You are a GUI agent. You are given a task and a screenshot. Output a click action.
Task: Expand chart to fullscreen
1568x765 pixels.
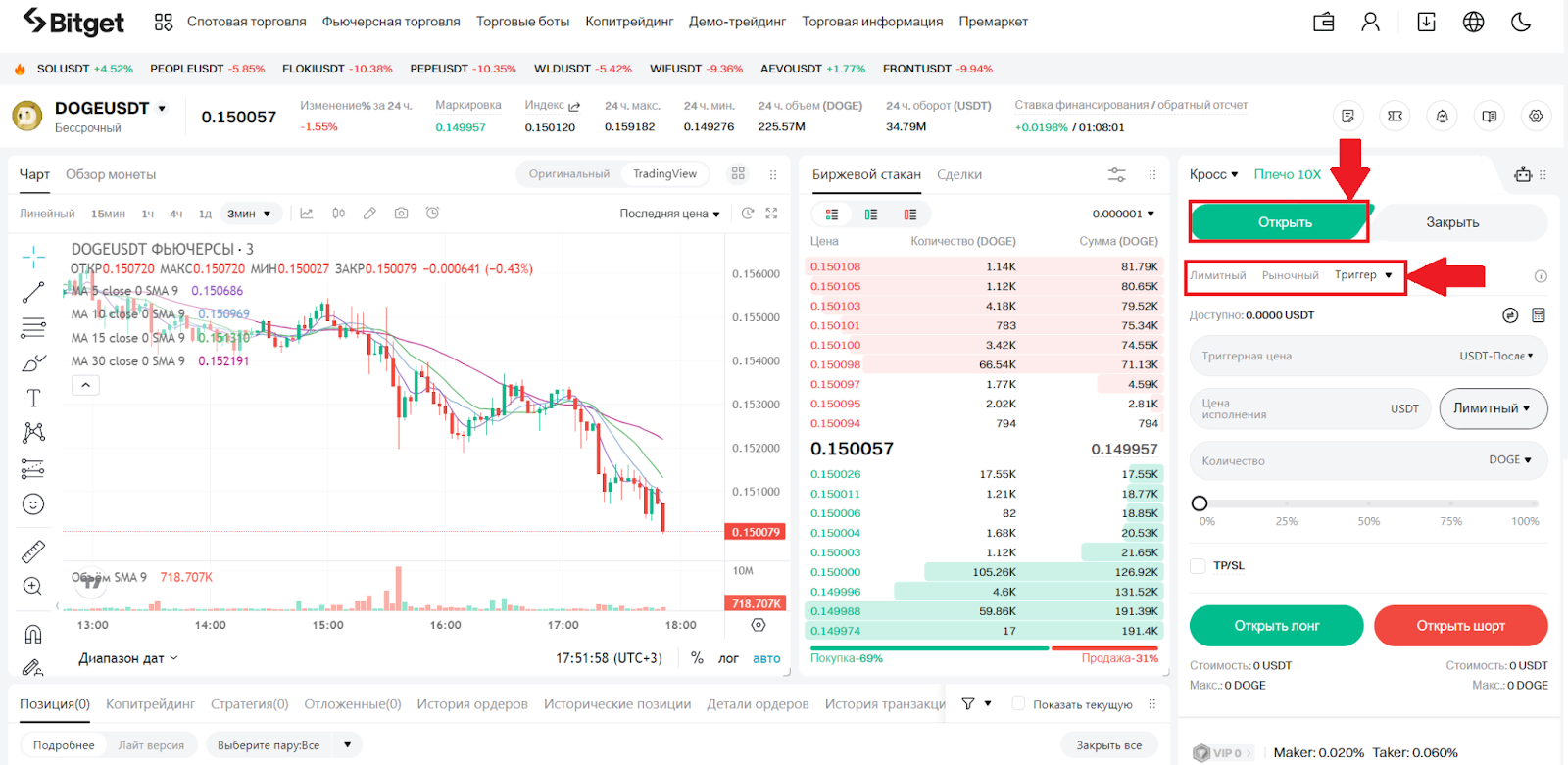pyautogui.click(x=771, y=213)
